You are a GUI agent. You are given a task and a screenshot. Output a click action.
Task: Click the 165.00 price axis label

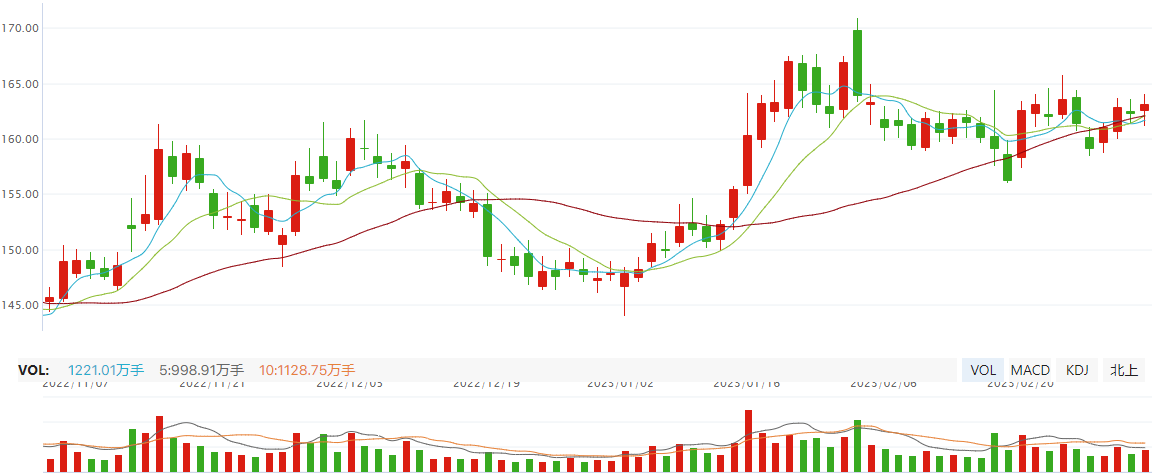click(x=20, y=83)
